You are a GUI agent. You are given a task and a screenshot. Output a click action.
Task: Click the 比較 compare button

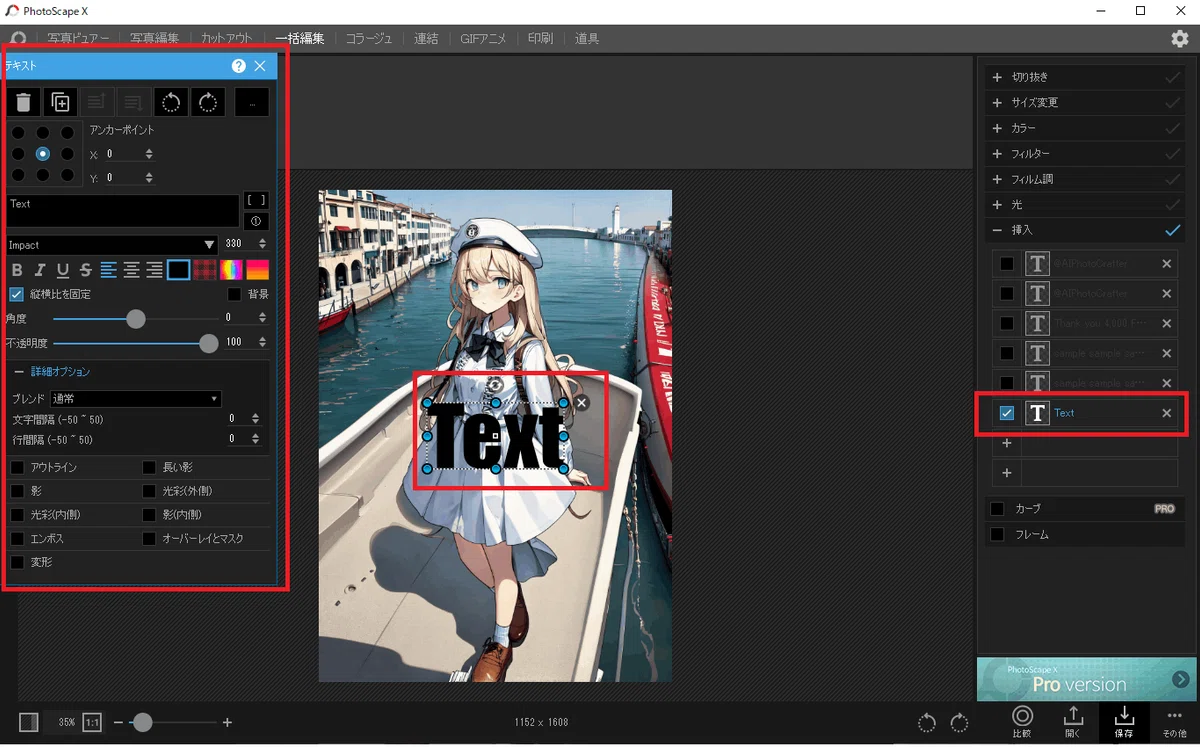coord(1022,721)
